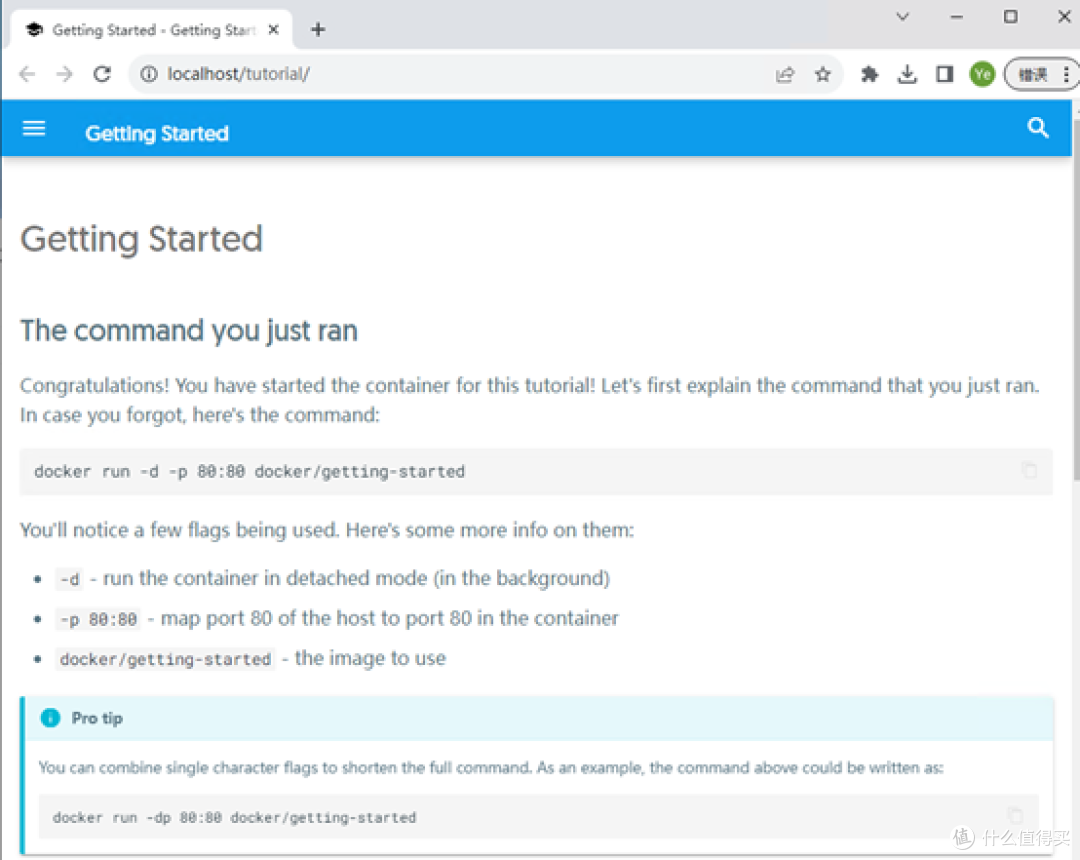Copy the shortened -dp command snippet
Screen dimensions: 1080x860
coord(1014,816)
